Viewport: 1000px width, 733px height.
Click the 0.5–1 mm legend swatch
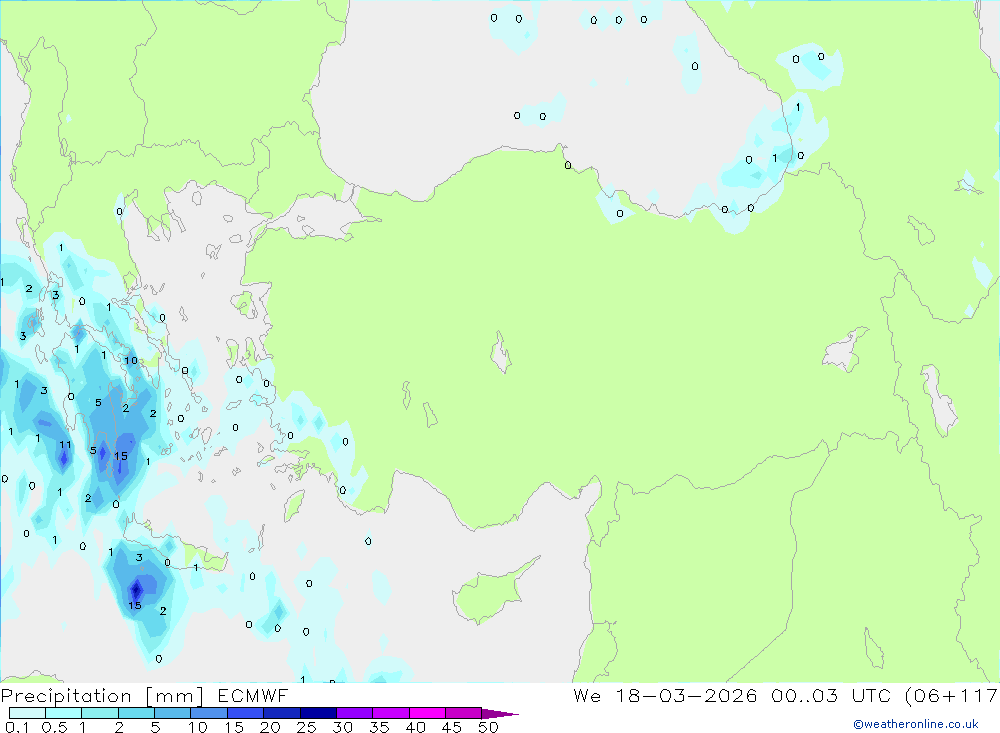point(64,713)
